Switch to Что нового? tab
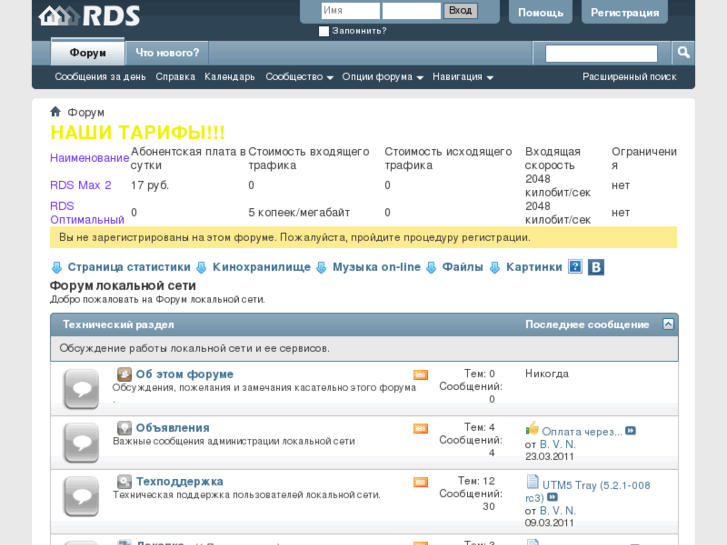Viewport: 727px width, 545px height. click(x=167, y=53)
